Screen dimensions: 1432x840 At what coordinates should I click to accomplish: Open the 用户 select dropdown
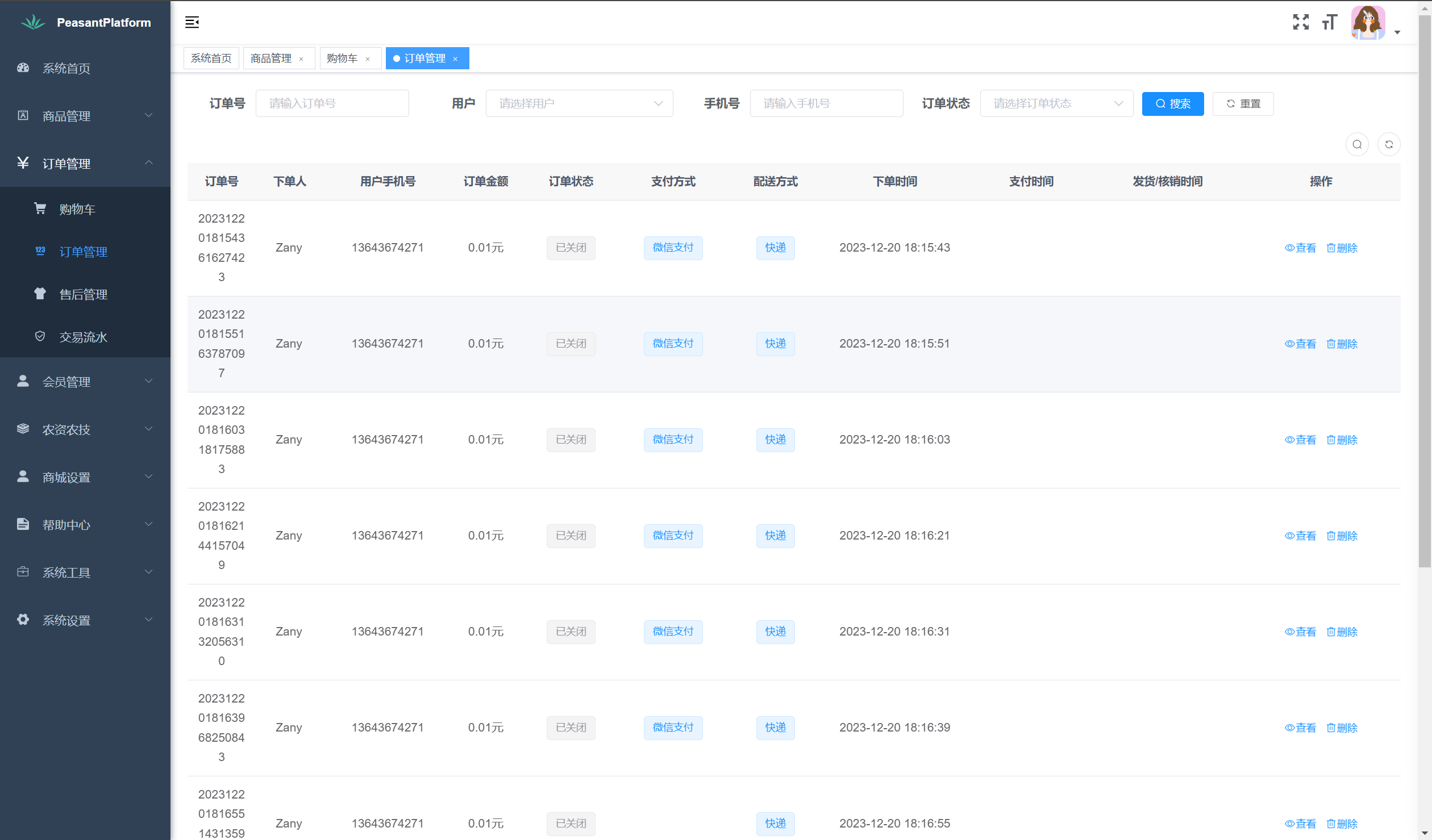[580, 103]
